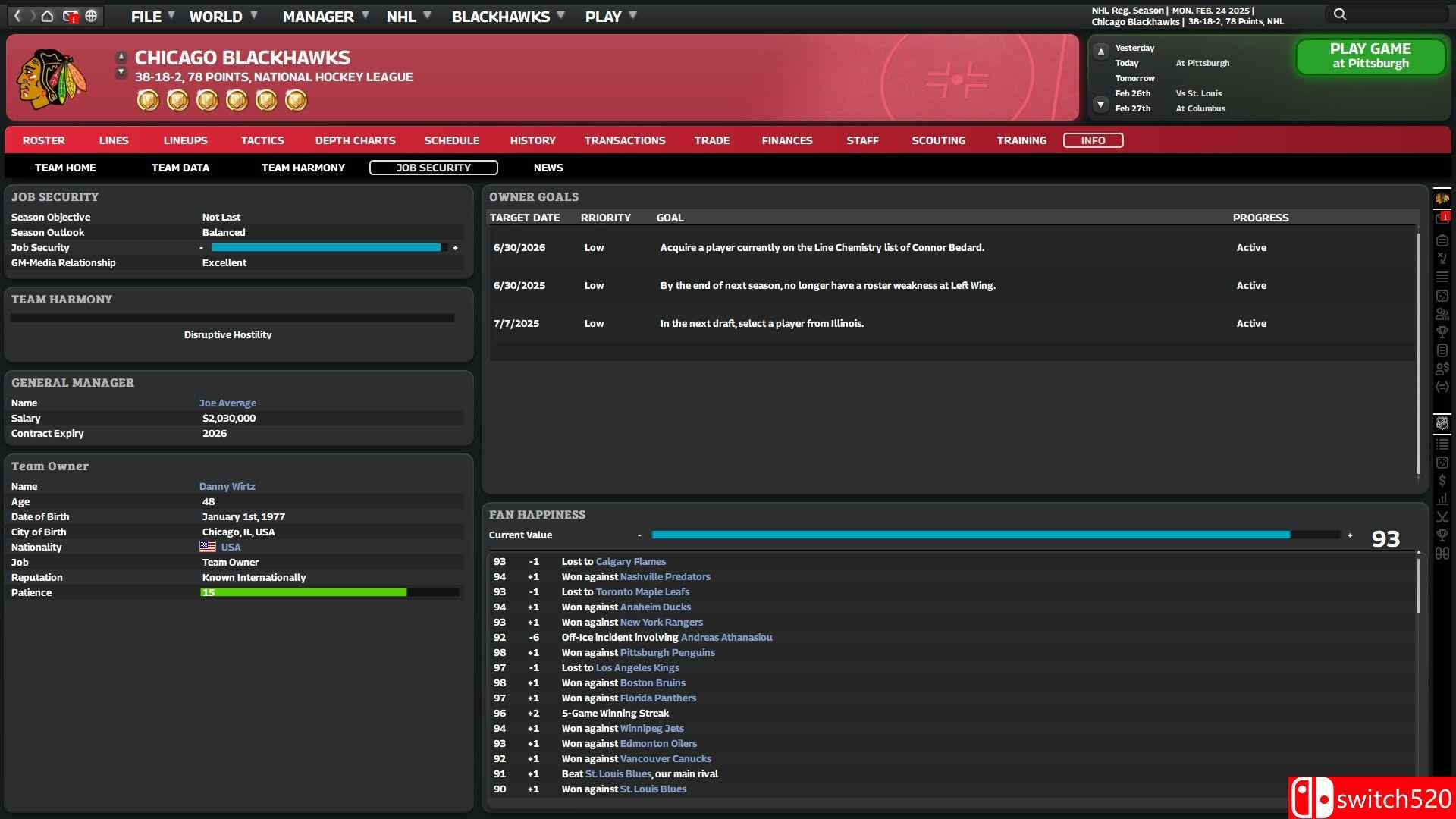Switch to the FINANCES tab
The image size is (1456, 819).
(x=786, y=140)
